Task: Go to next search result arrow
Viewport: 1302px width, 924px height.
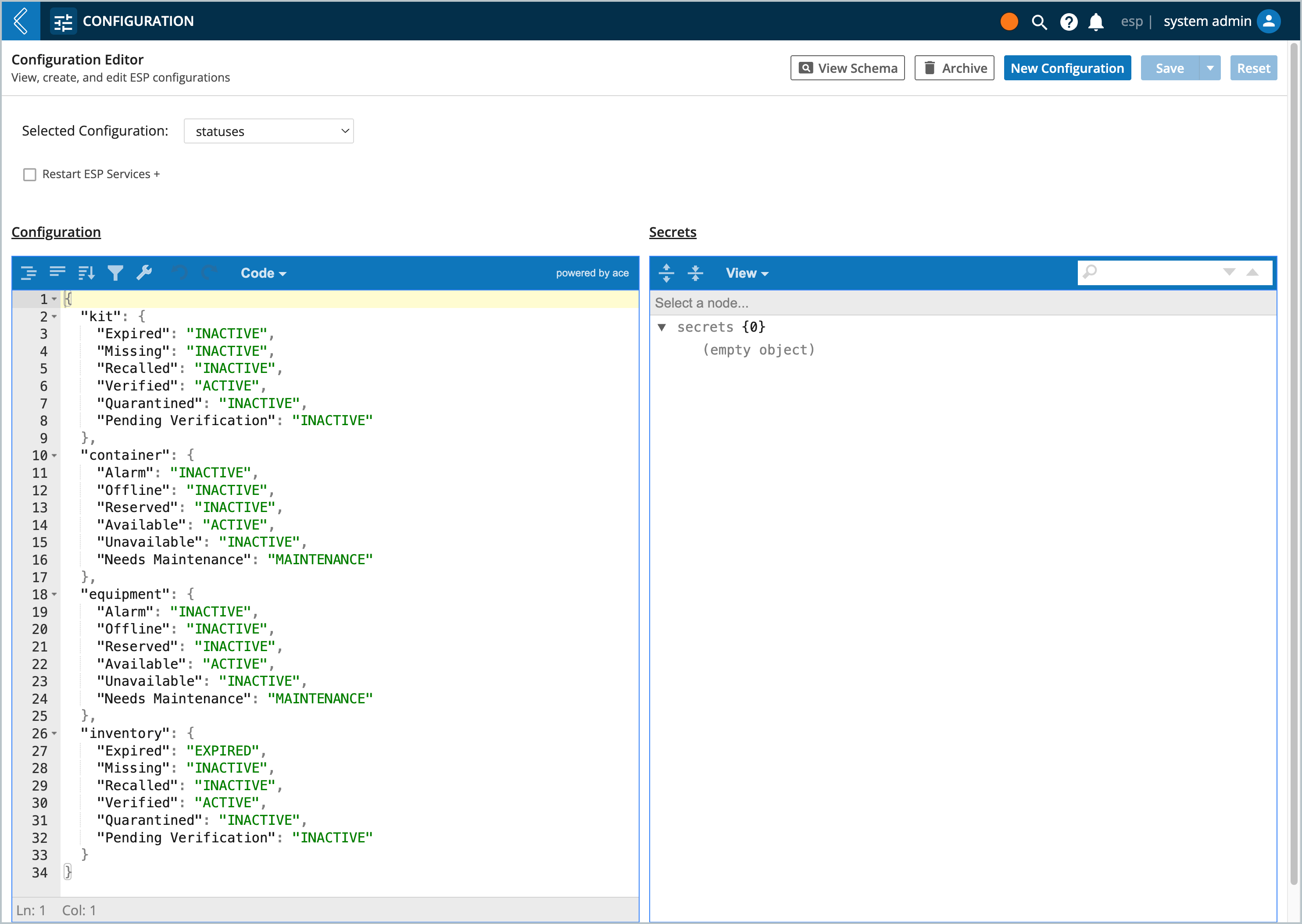Action: click(x=1229, y=272)
